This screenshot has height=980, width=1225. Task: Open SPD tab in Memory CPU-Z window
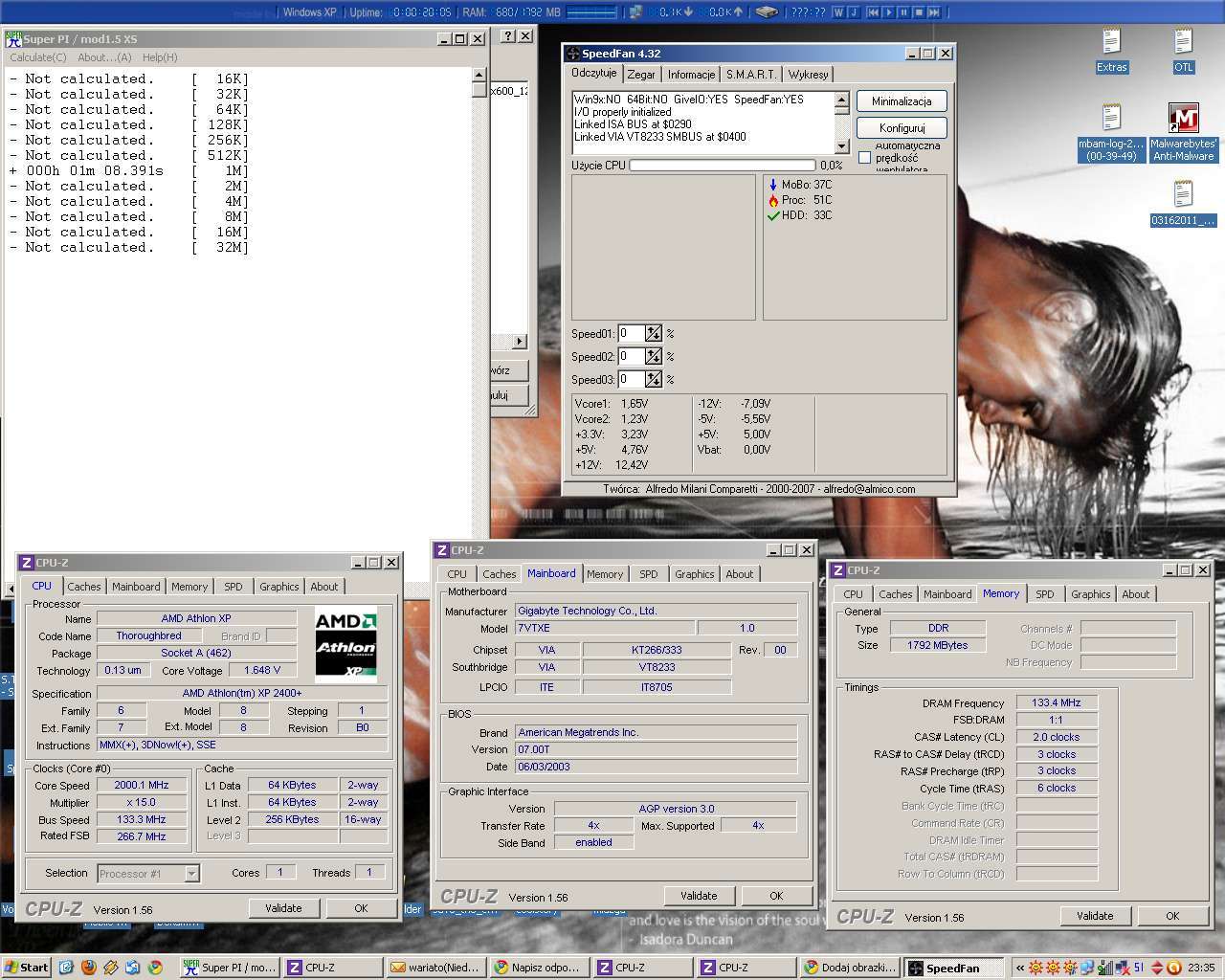click(1045, 594)
